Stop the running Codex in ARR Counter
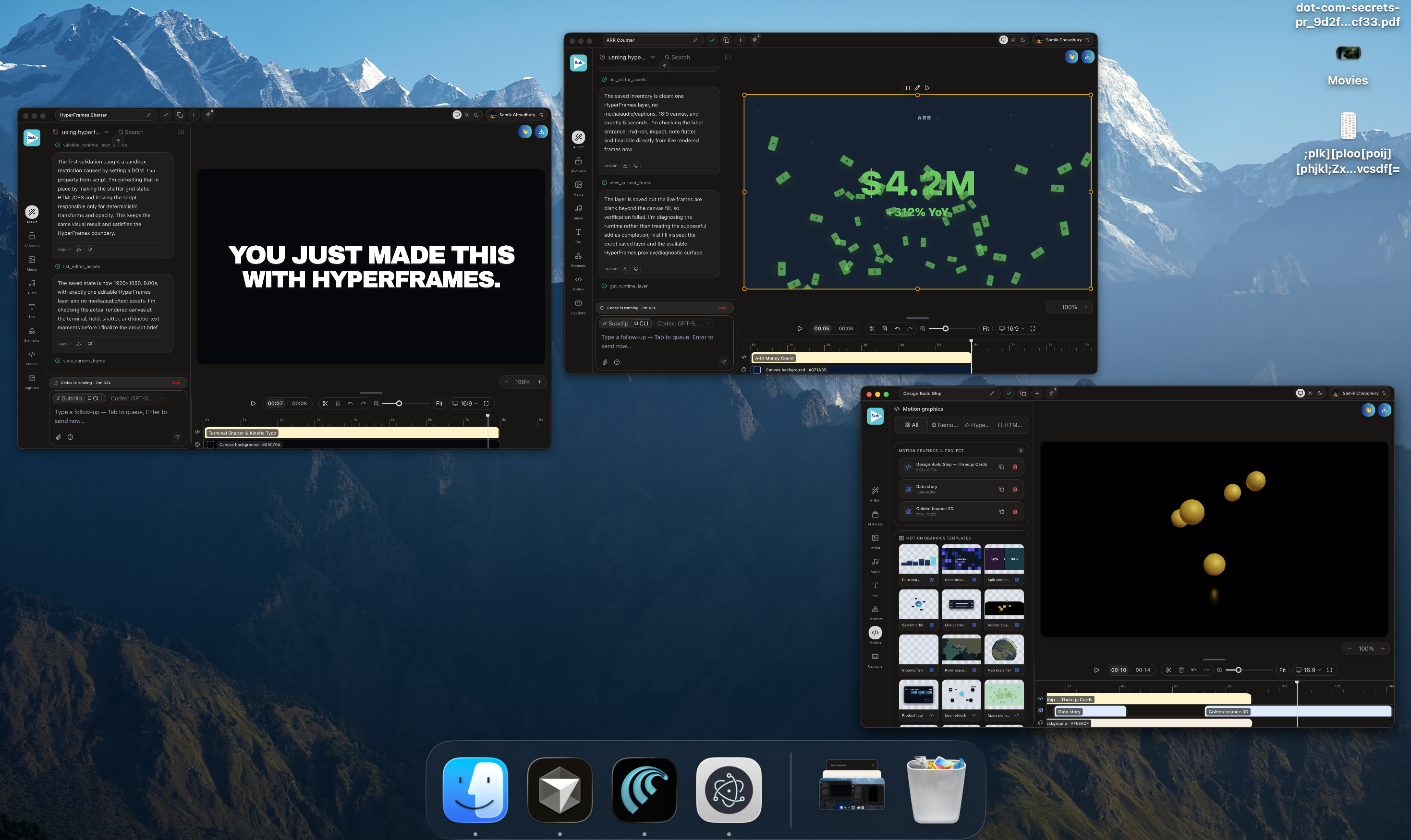The image size is (1411, 840). (722, 309)
